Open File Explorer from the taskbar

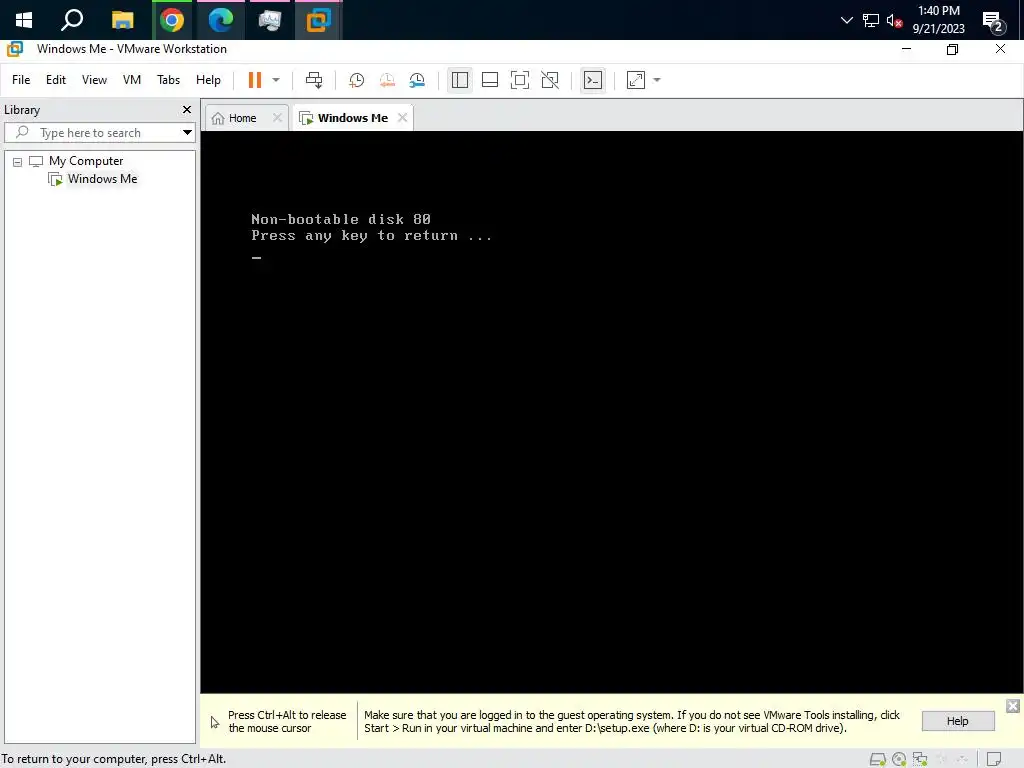(x=122, y=20)
